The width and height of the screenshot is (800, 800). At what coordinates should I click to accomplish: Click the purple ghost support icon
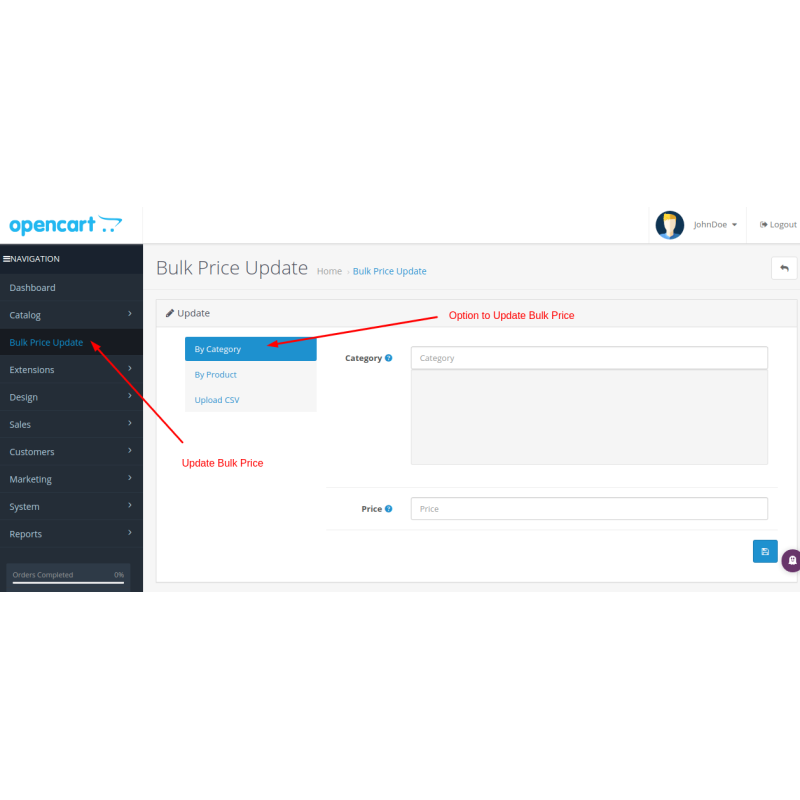[x=791, y=560]
